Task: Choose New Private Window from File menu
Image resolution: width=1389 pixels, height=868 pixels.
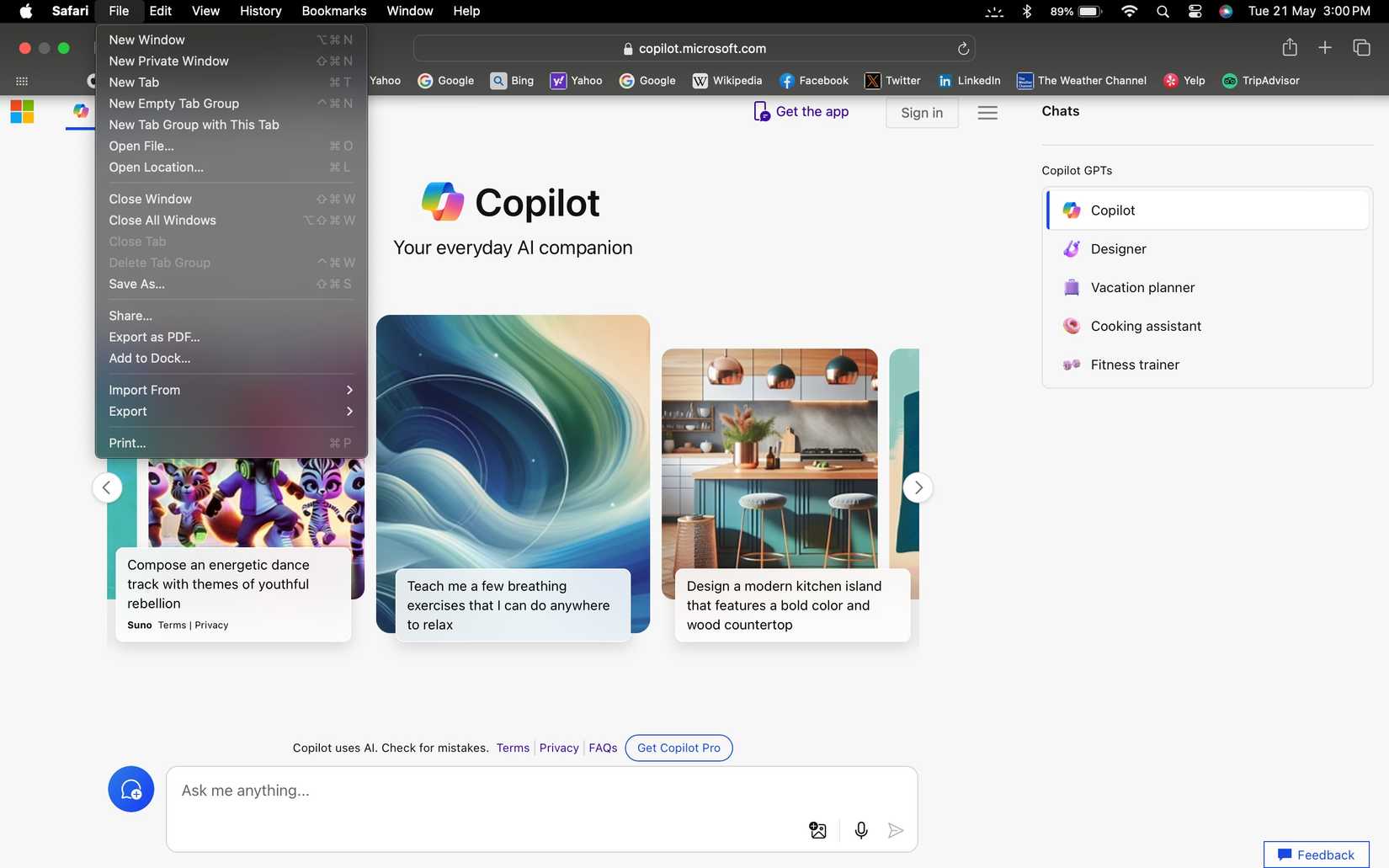Action: tap(168, 61)
